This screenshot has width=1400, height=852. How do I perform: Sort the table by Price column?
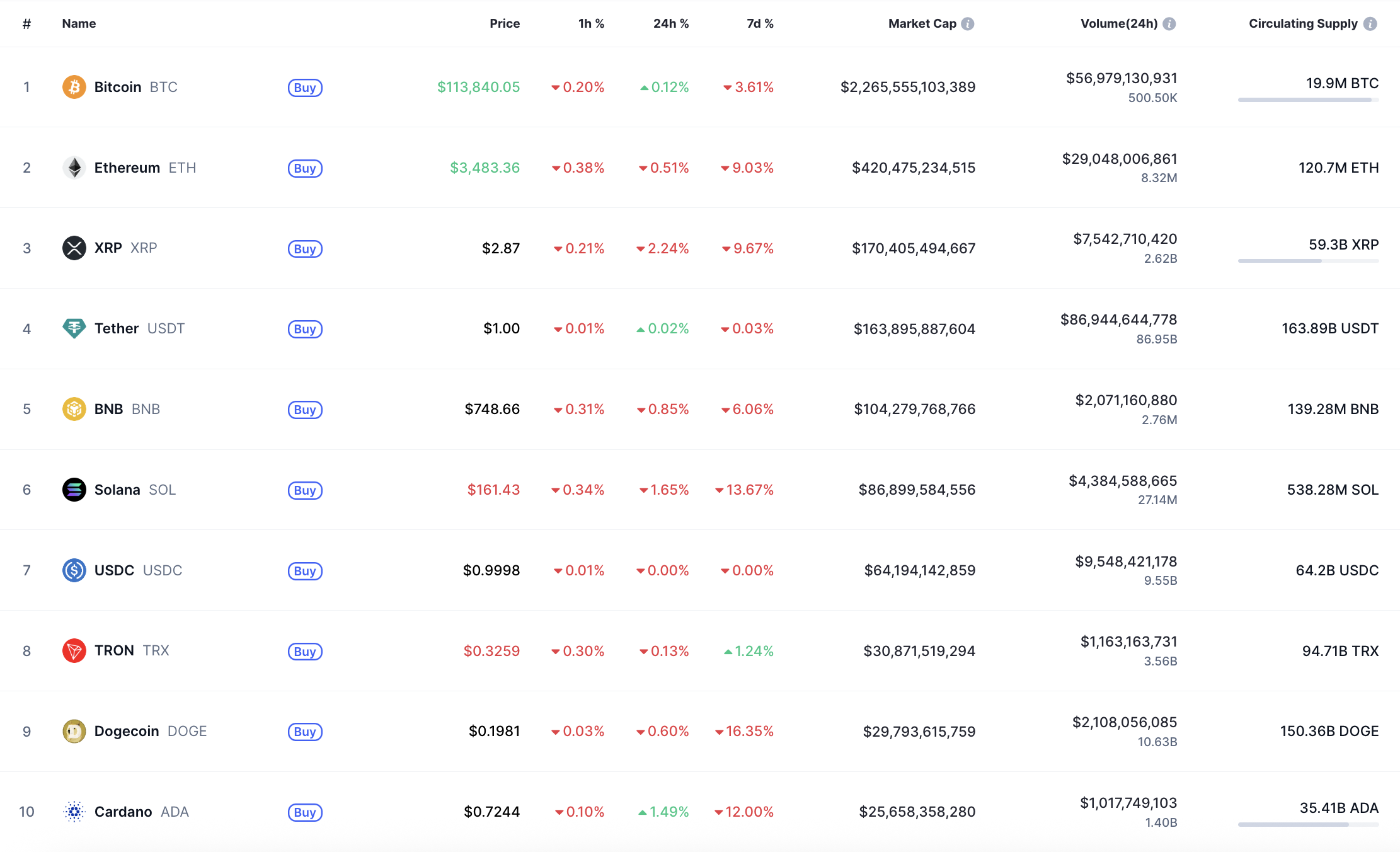(x=505, y=24)
